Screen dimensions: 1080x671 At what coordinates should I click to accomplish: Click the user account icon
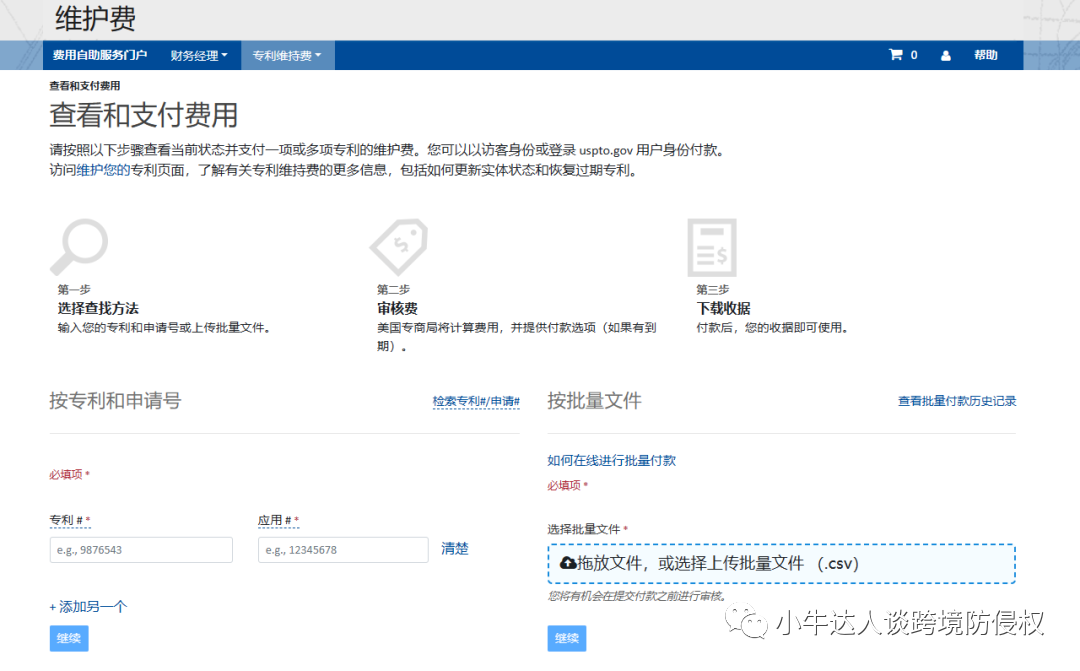click(x=945, y=55)
